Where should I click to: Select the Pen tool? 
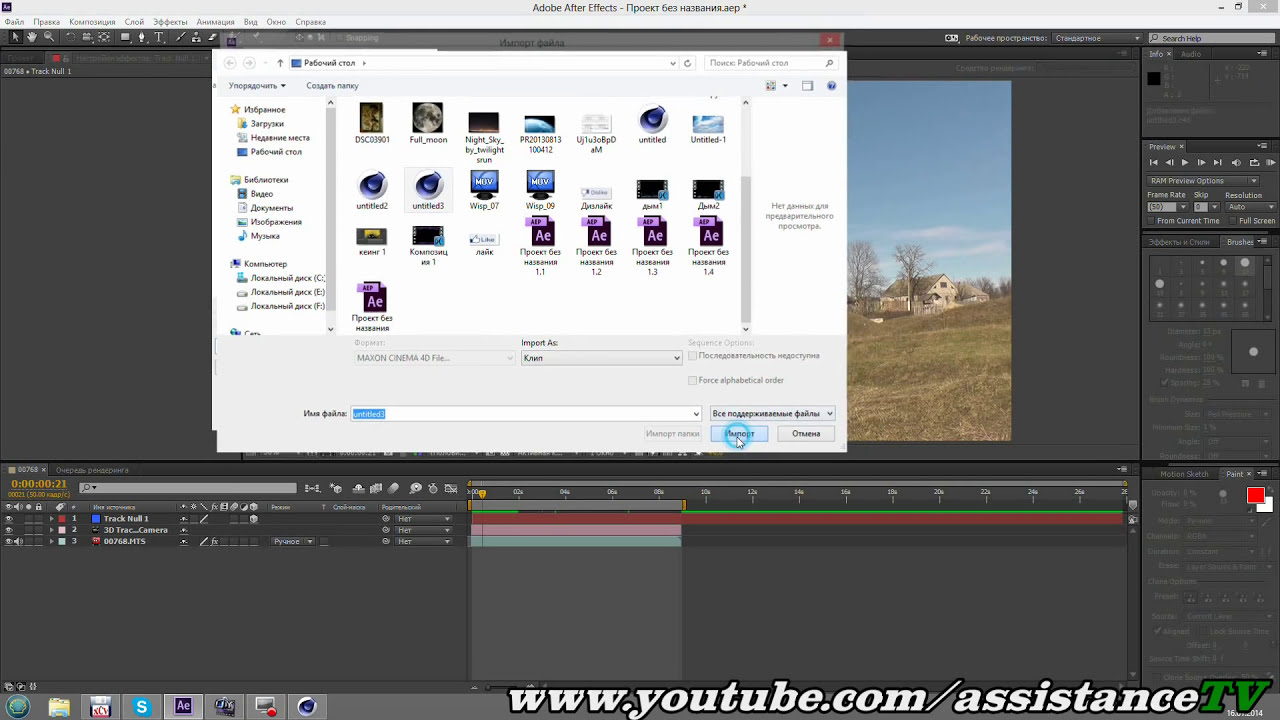tap(142, 37)
